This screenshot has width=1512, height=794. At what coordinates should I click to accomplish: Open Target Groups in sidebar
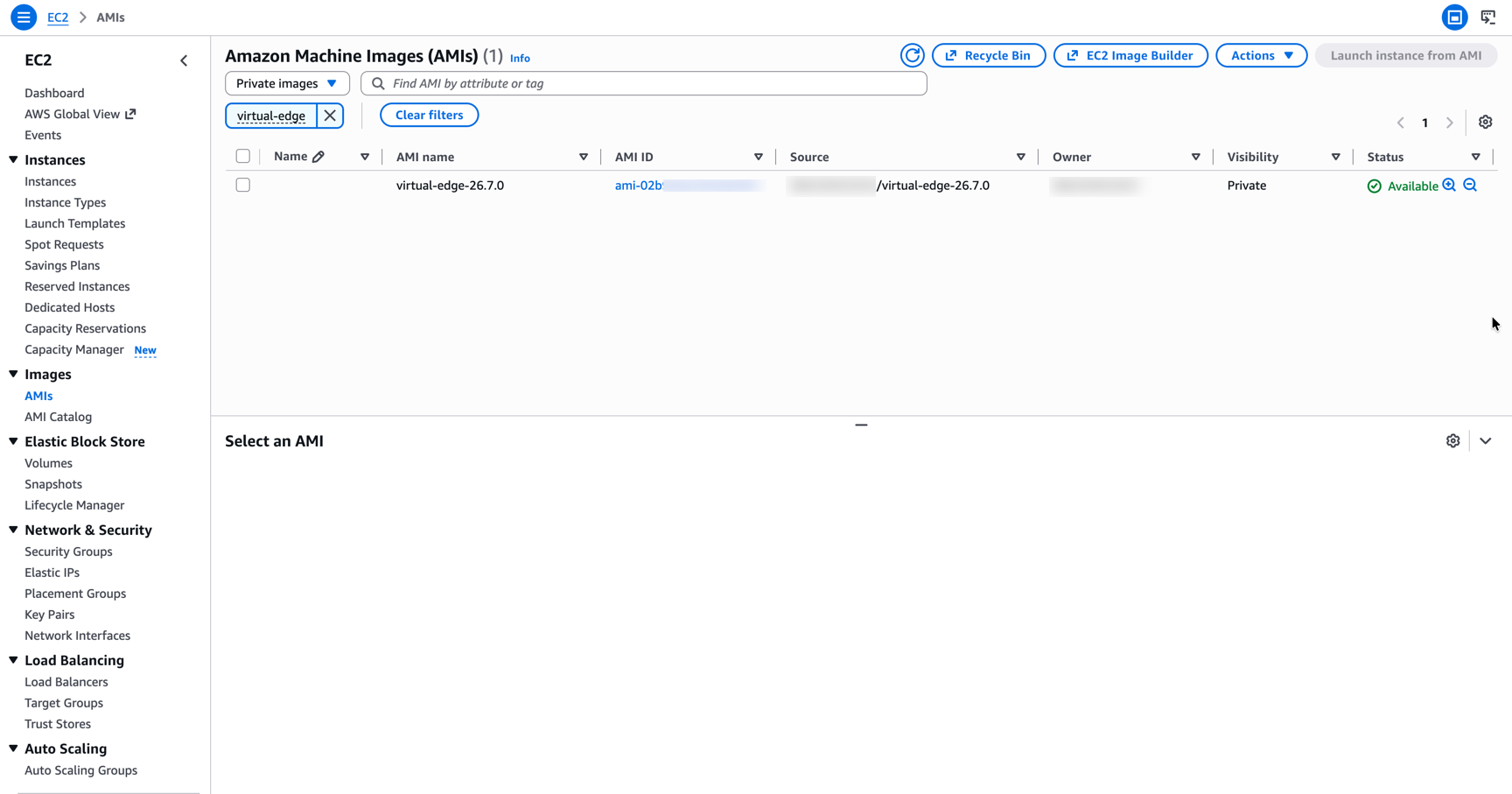click(64, 703)
